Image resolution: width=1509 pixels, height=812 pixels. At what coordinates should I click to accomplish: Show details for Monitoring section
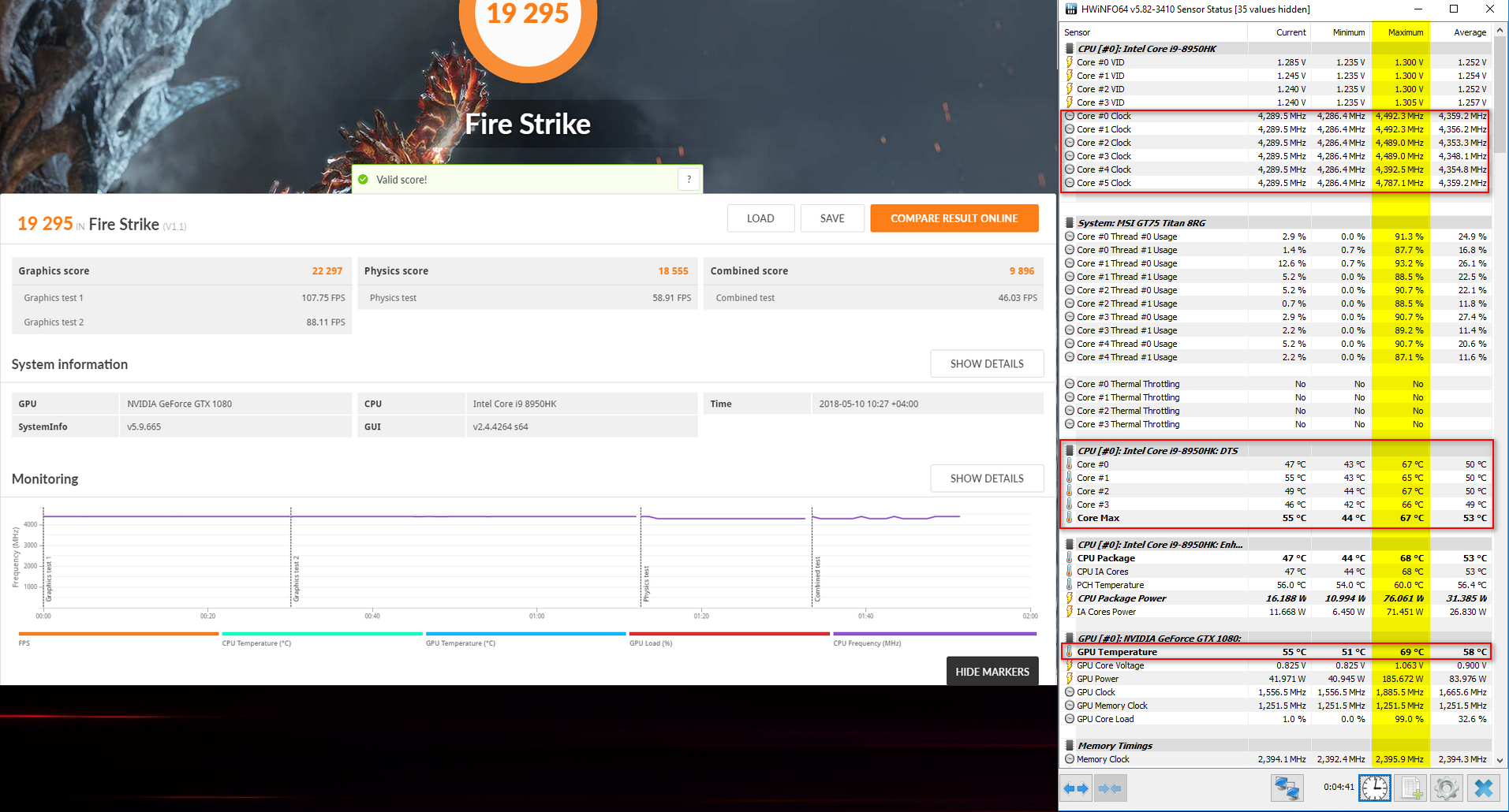[x=987, y=479]
